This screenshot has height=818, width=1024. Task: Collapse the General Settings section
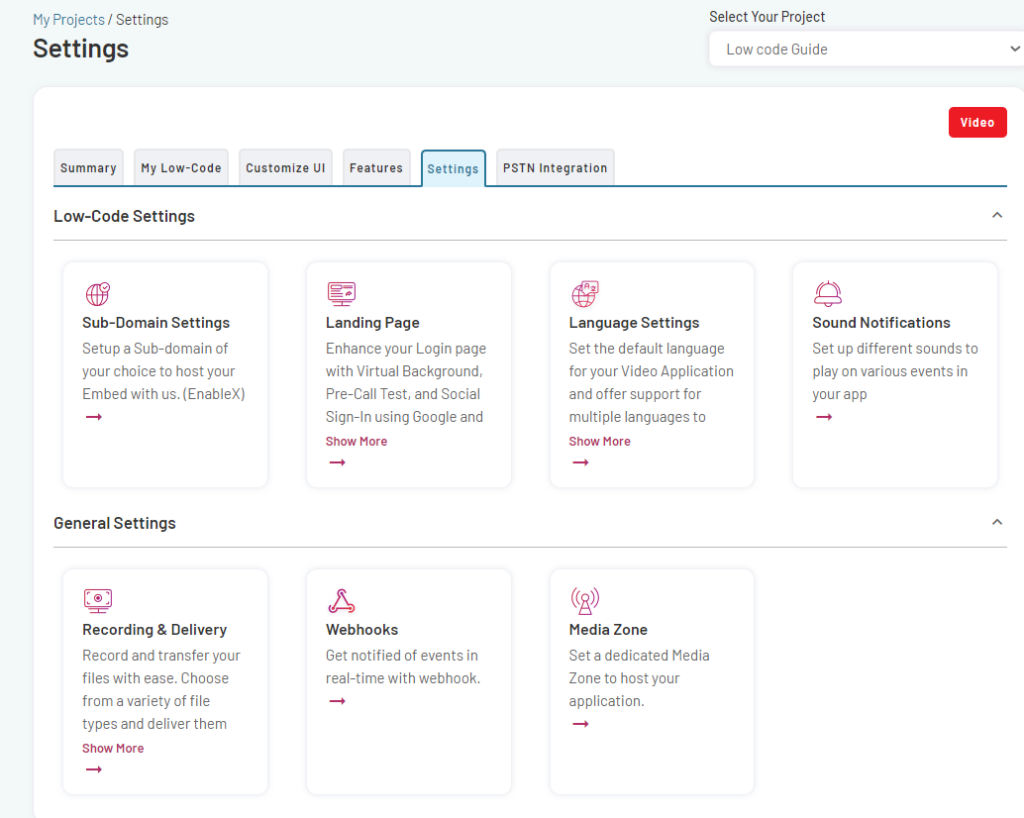coord(997,522)
